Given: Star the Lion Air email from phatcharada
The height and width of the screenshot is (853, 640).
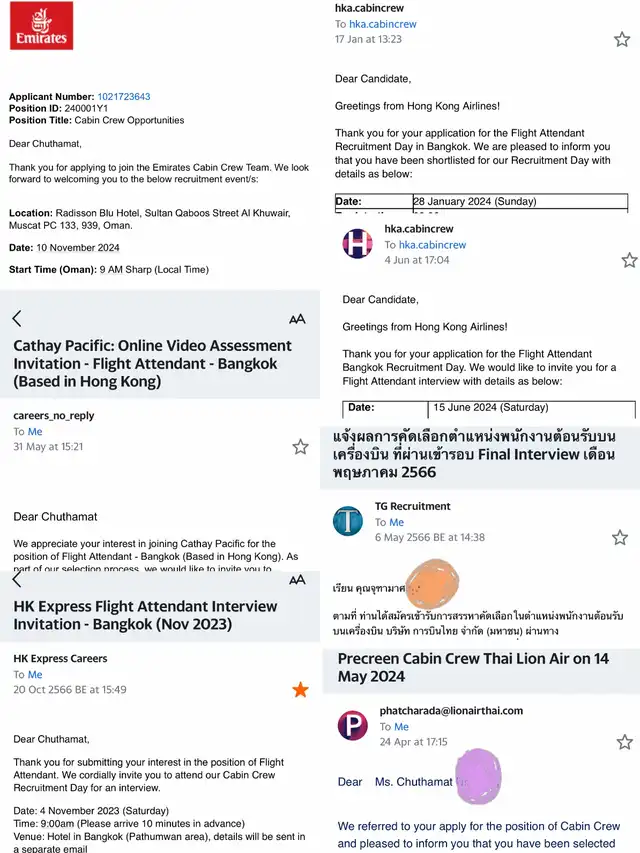Looking at the screenshot, I should click(624, 742).
